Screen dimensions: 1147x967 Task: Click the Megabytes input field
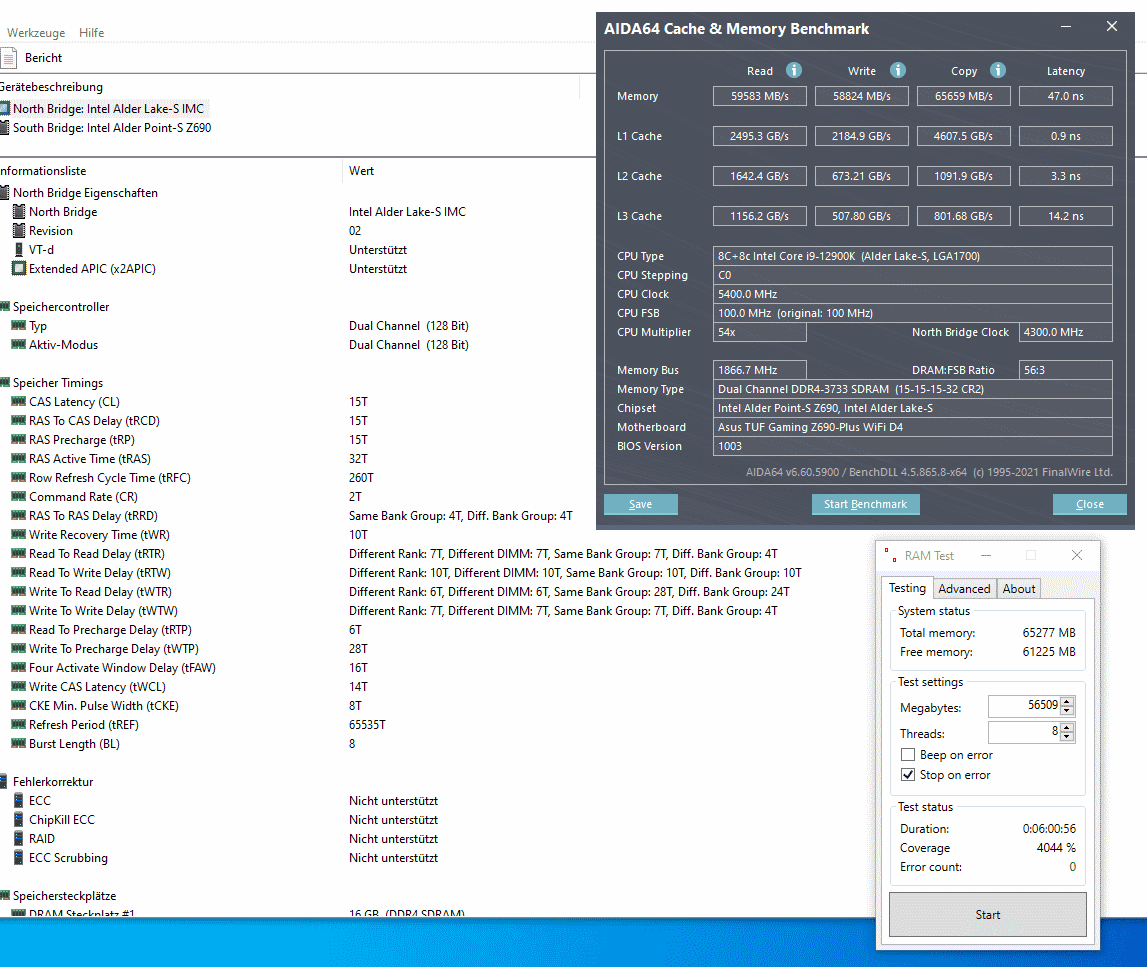point(1024,706)
